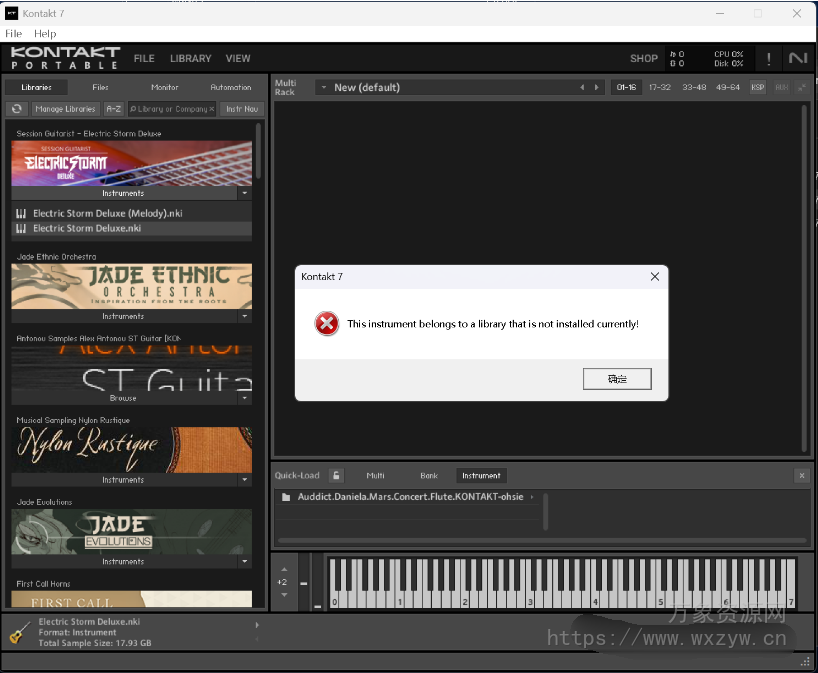The image size is (818, 673).
Task: Click the Library or Company search field
Action: (172, 109)
